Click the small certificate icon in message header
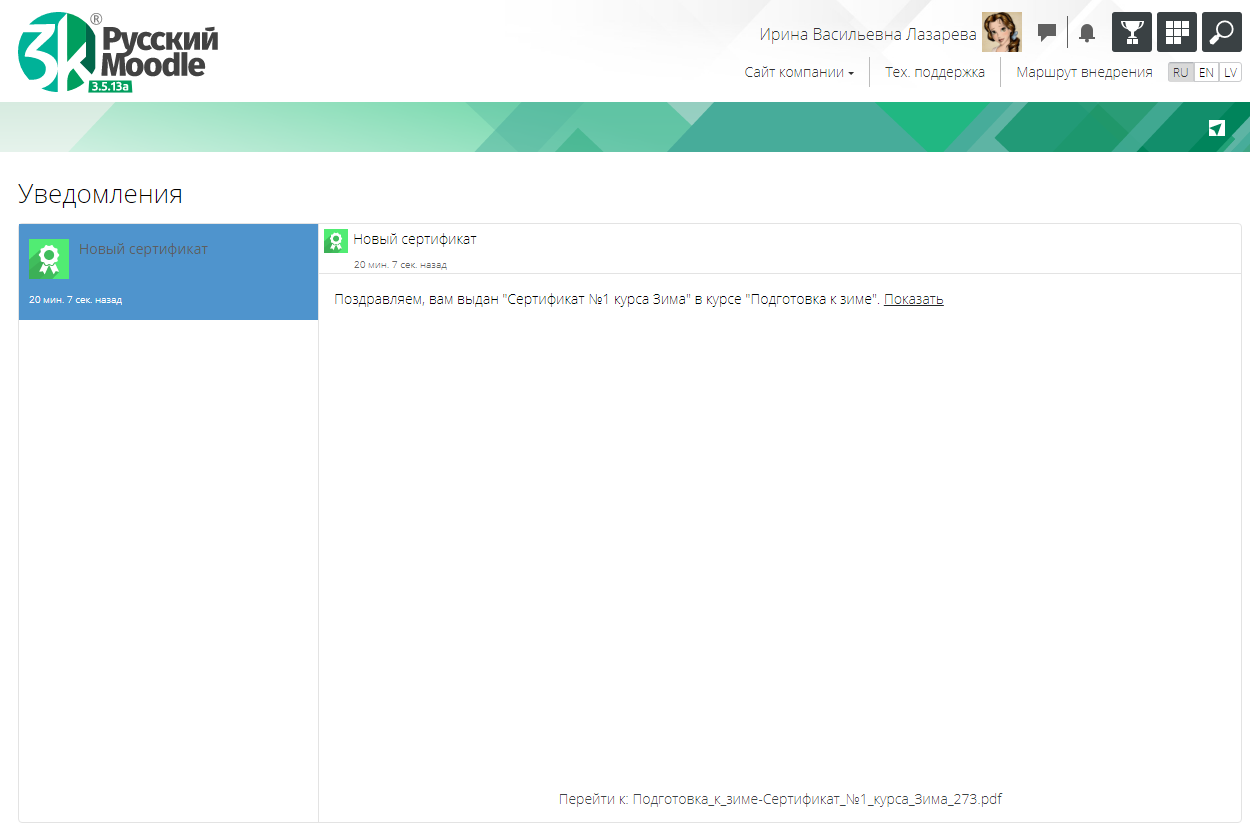Screen dimensions: 1250x831 [x=335, y=241]
